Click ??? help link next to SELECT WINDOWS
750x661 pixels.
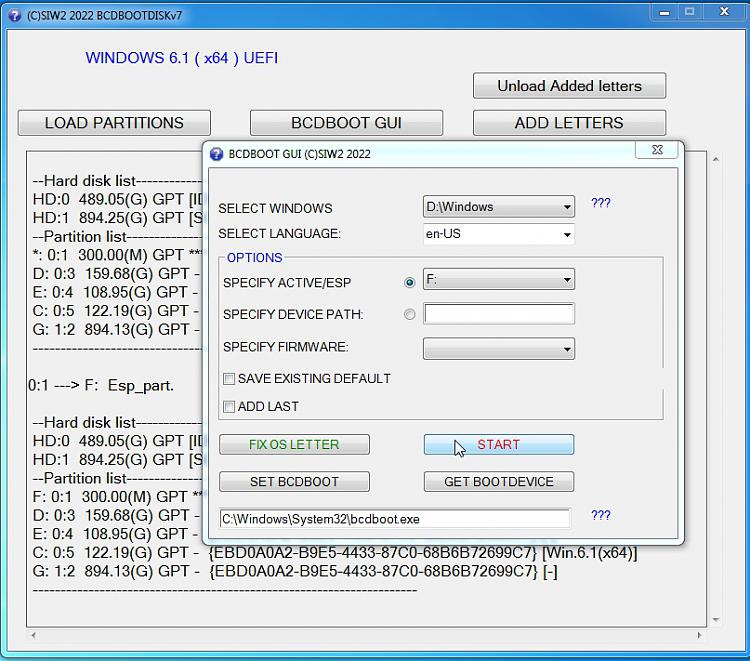[601, 203]
